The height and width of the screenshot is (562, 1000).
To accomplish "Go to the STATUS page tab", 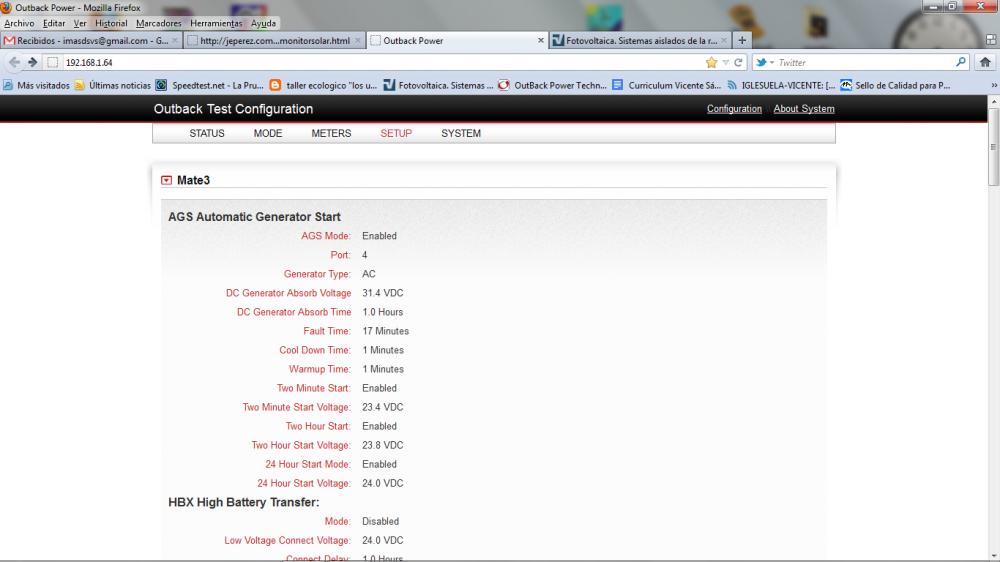I will pos(207,133).
